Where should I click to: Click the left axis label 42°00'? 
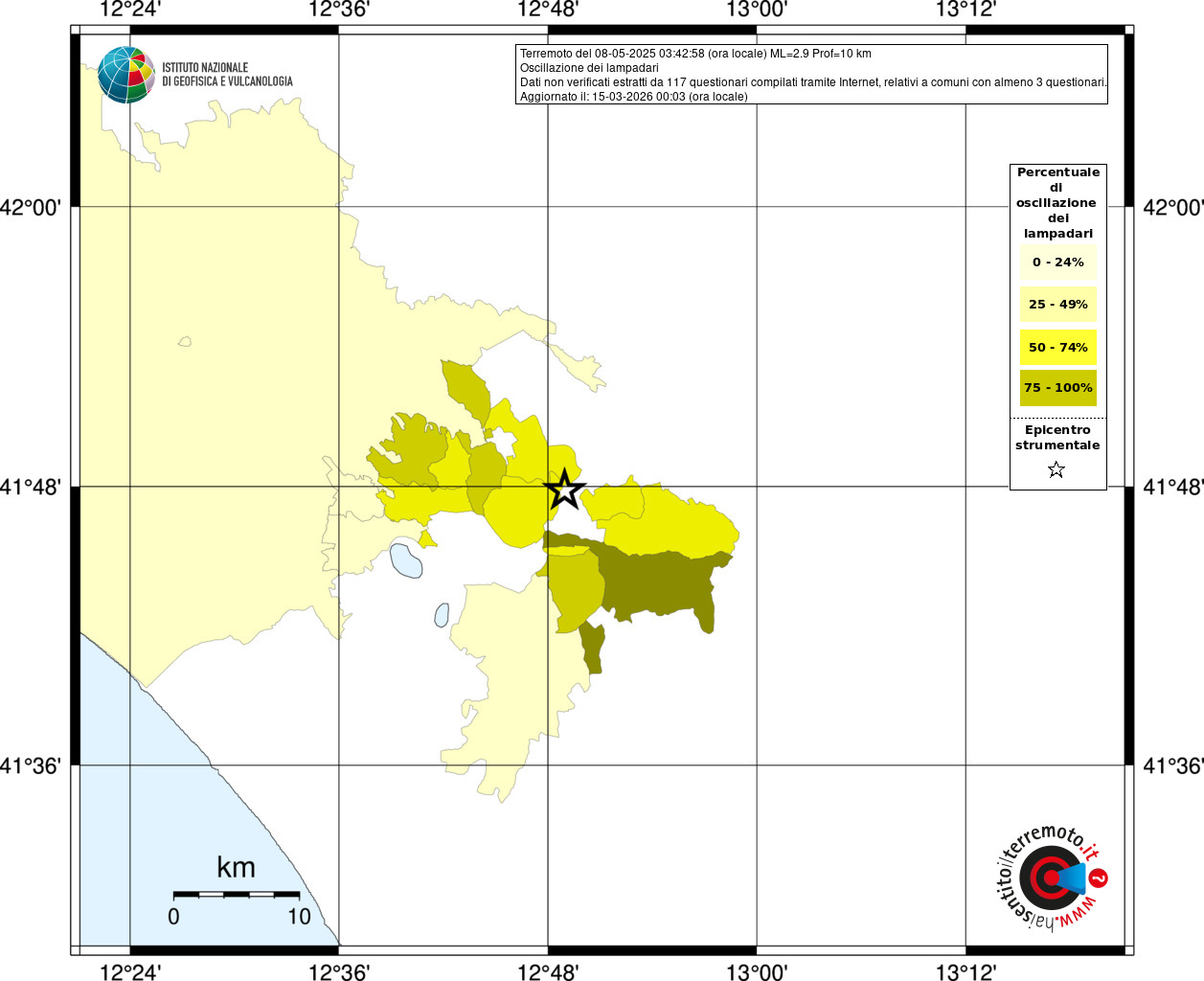(31, 207)
